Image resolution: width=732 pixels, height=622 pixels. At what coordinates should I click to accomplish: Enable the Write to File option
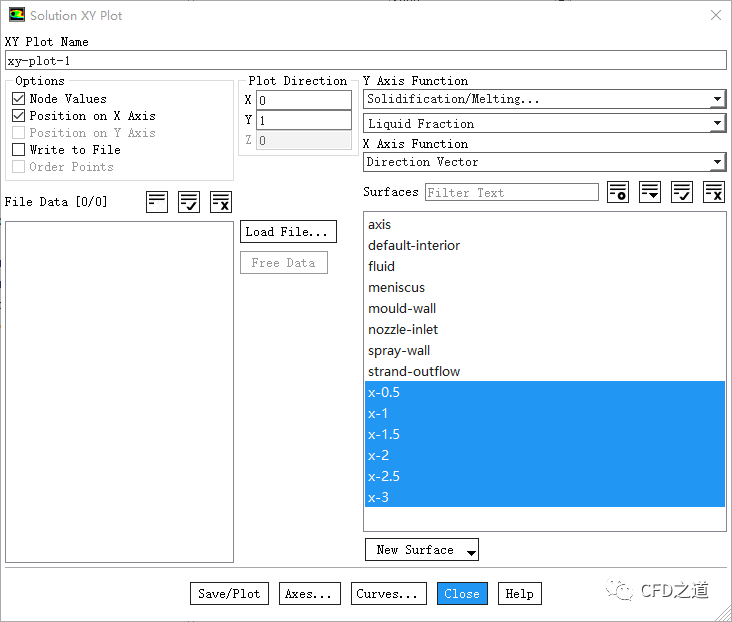point(19,150)
